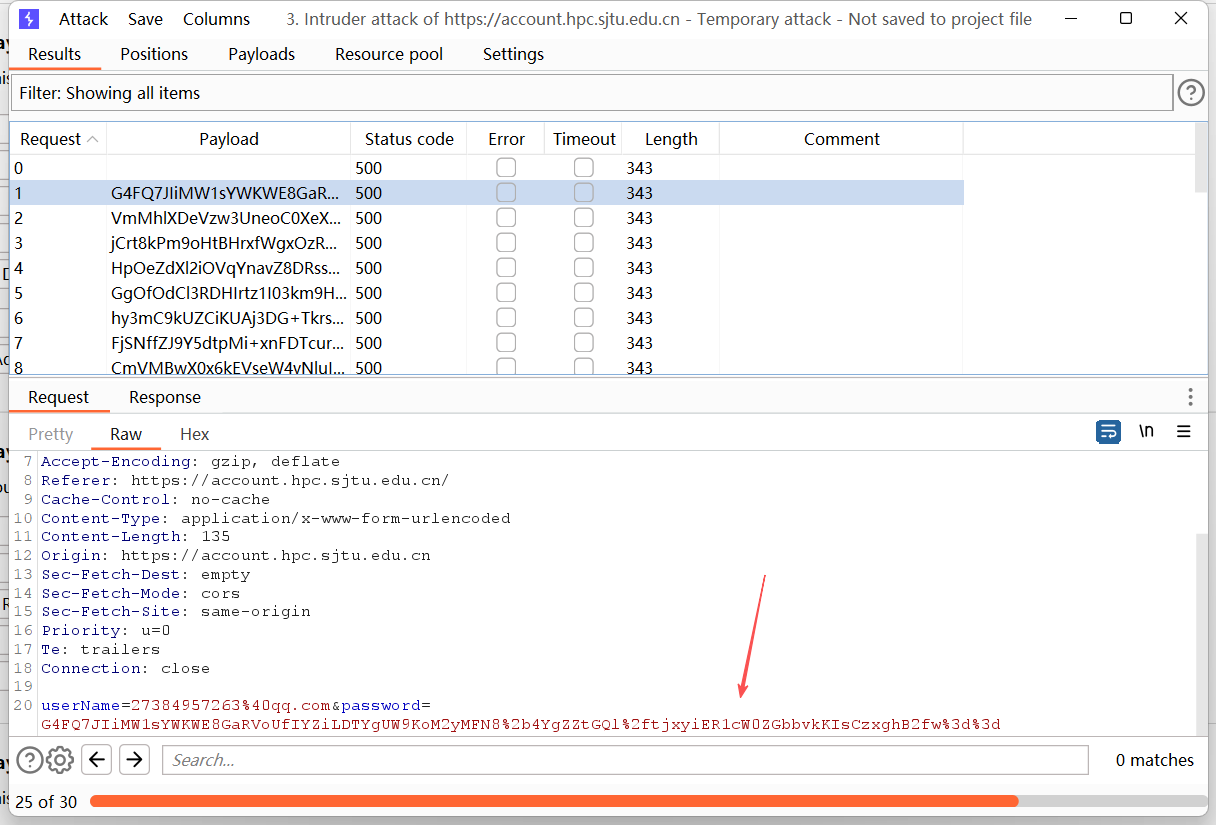Toggle Error checkbox for request 1
The image size is (1216, 825).
[x=506, y=193]
